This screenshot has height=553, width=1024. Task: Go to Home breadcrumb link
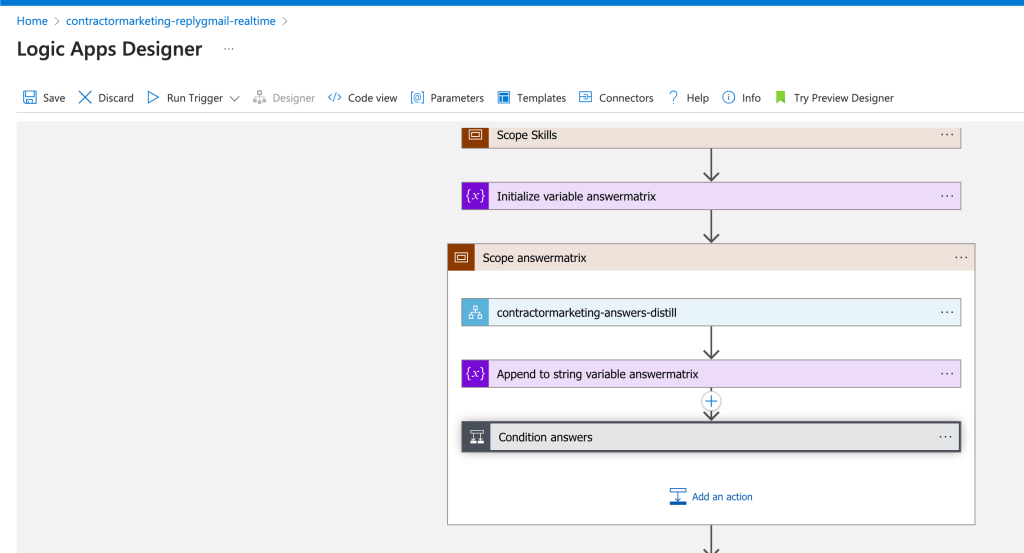32,21
